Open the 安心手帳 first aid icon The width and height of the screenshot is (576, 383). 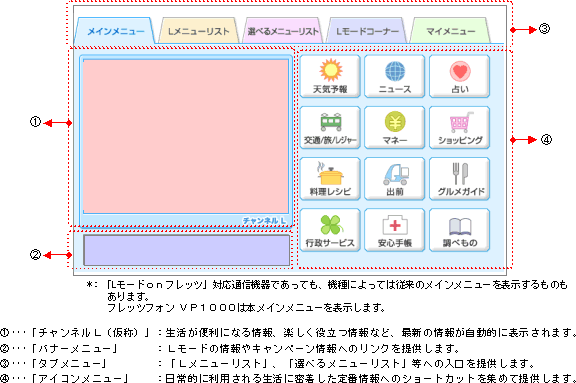(395, 230)
